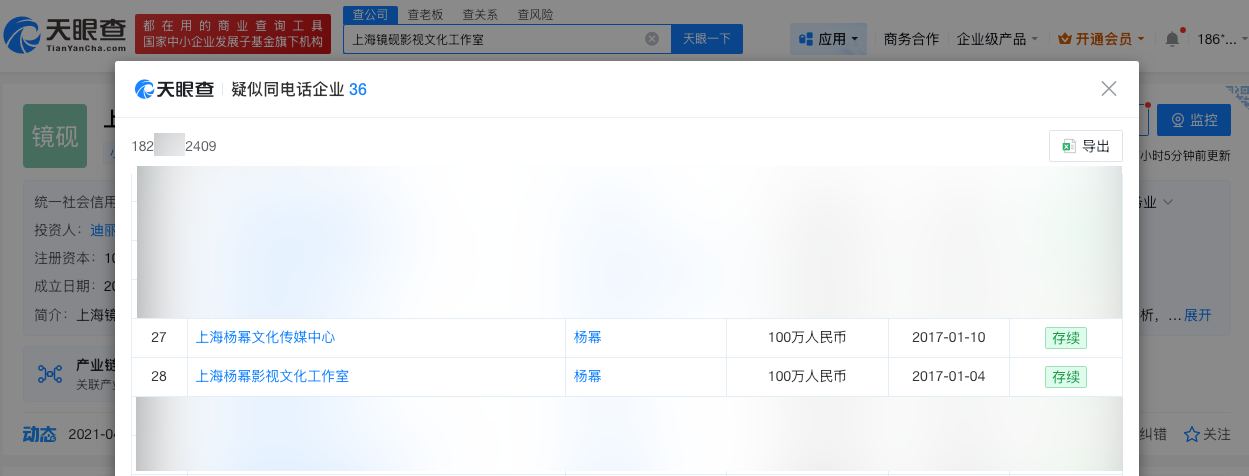Screen dimensions: 1249x476
Task: Open 上海杨幂影视文化工作室 company link
Action: point(272,377)
